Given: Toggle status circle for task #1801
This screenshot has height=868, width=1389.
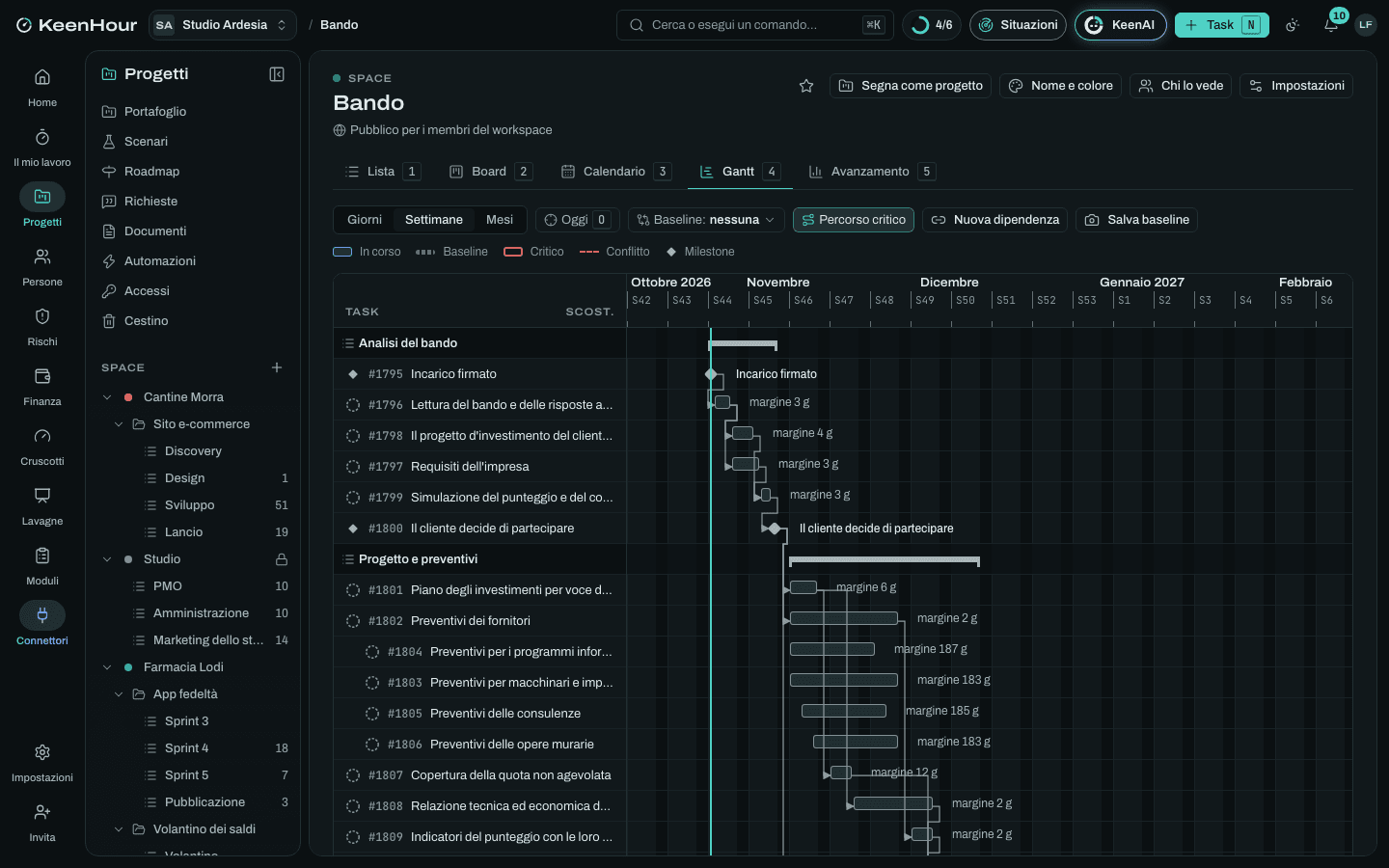Looking at the screenshot, I should (353, 590).
